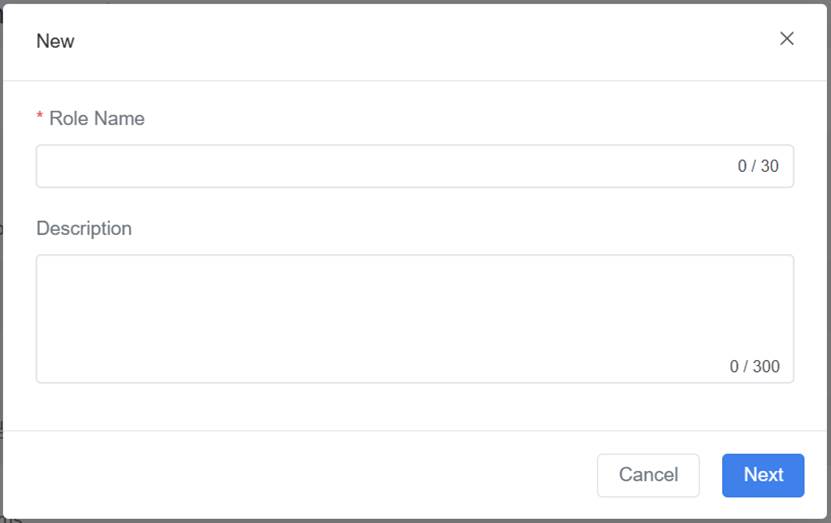Click the 0 / 30 character counter
This screenshot has width=831, height=523.
[758, 167]
